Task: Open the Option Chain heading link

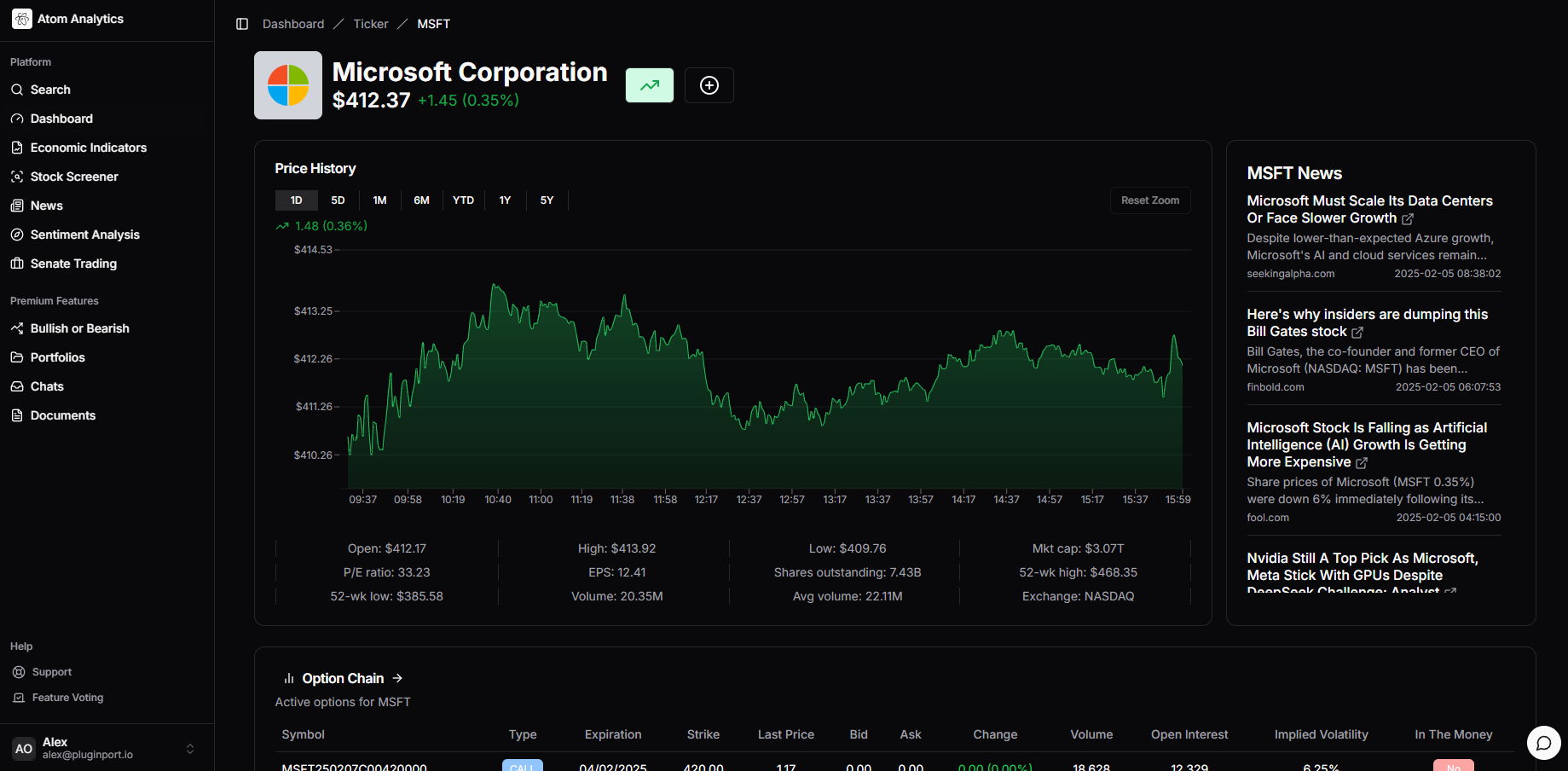Action: tap(343, 679)
